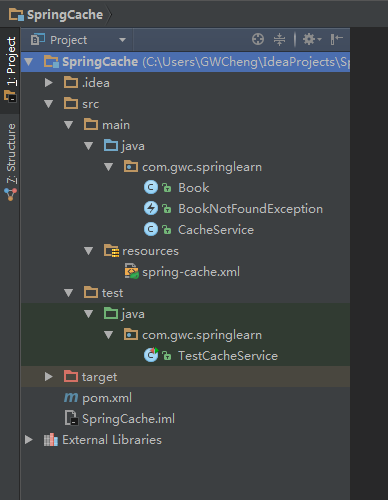Select the main folder label
This screenshot has width=388, height=500.
(116, 125)
